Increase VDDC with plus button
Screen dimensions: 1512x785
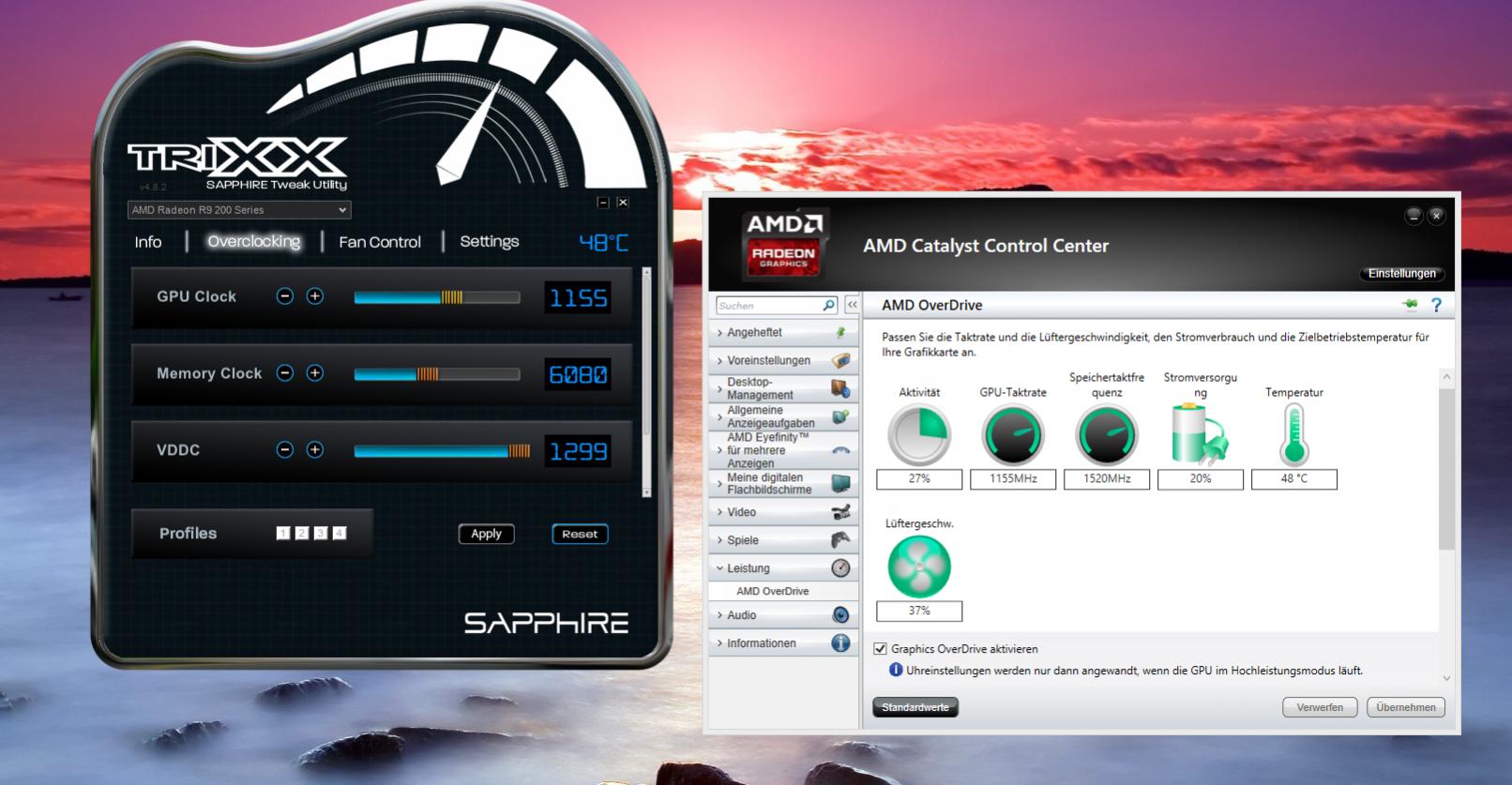click(315, 450)
